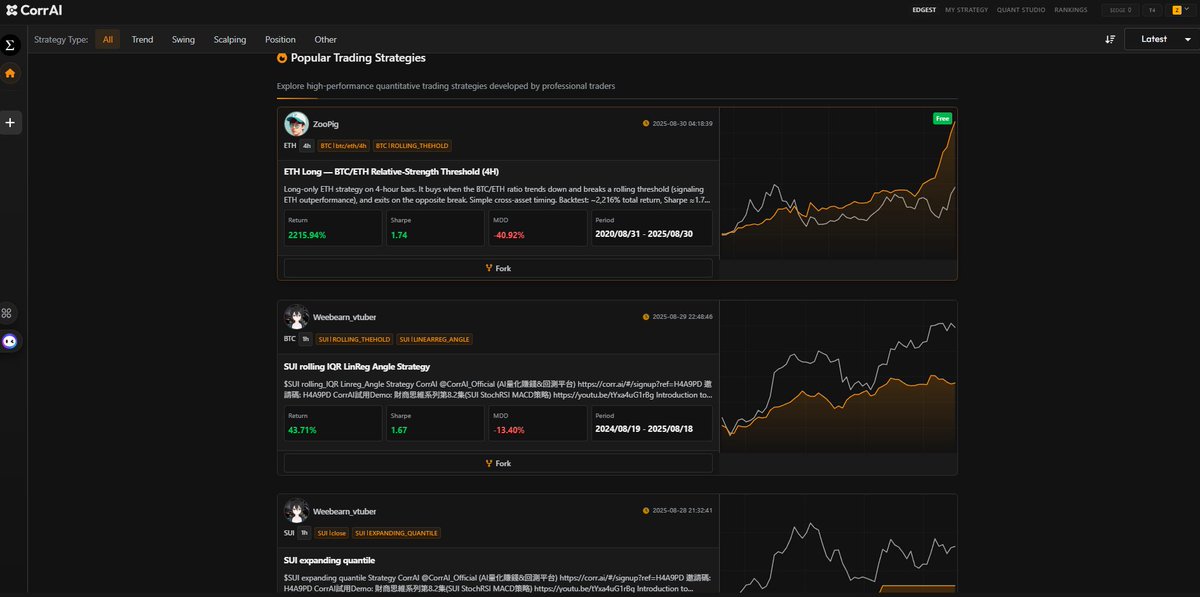Click period 2024/08/19 - 2025/08/18

pyautogui.click(x=642, y=430)
